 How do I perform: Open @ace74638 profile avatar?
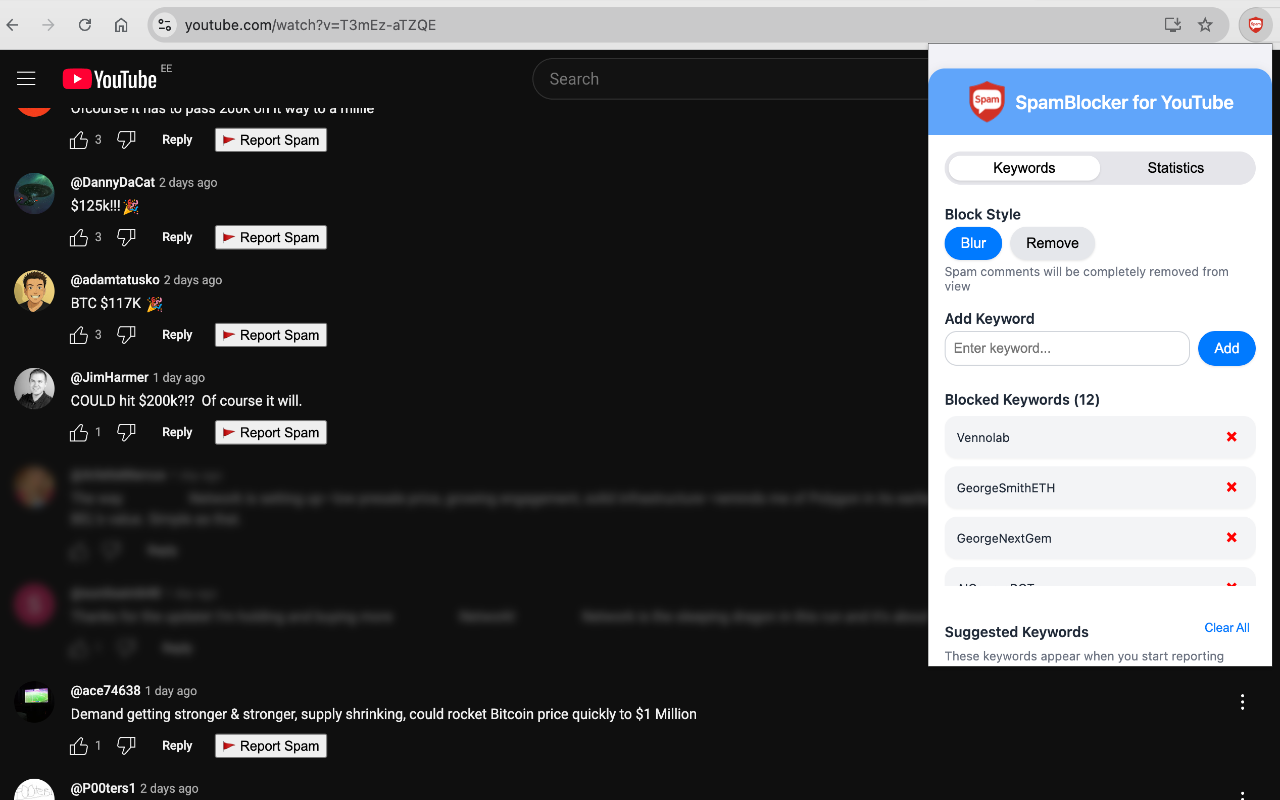[34, 702]
